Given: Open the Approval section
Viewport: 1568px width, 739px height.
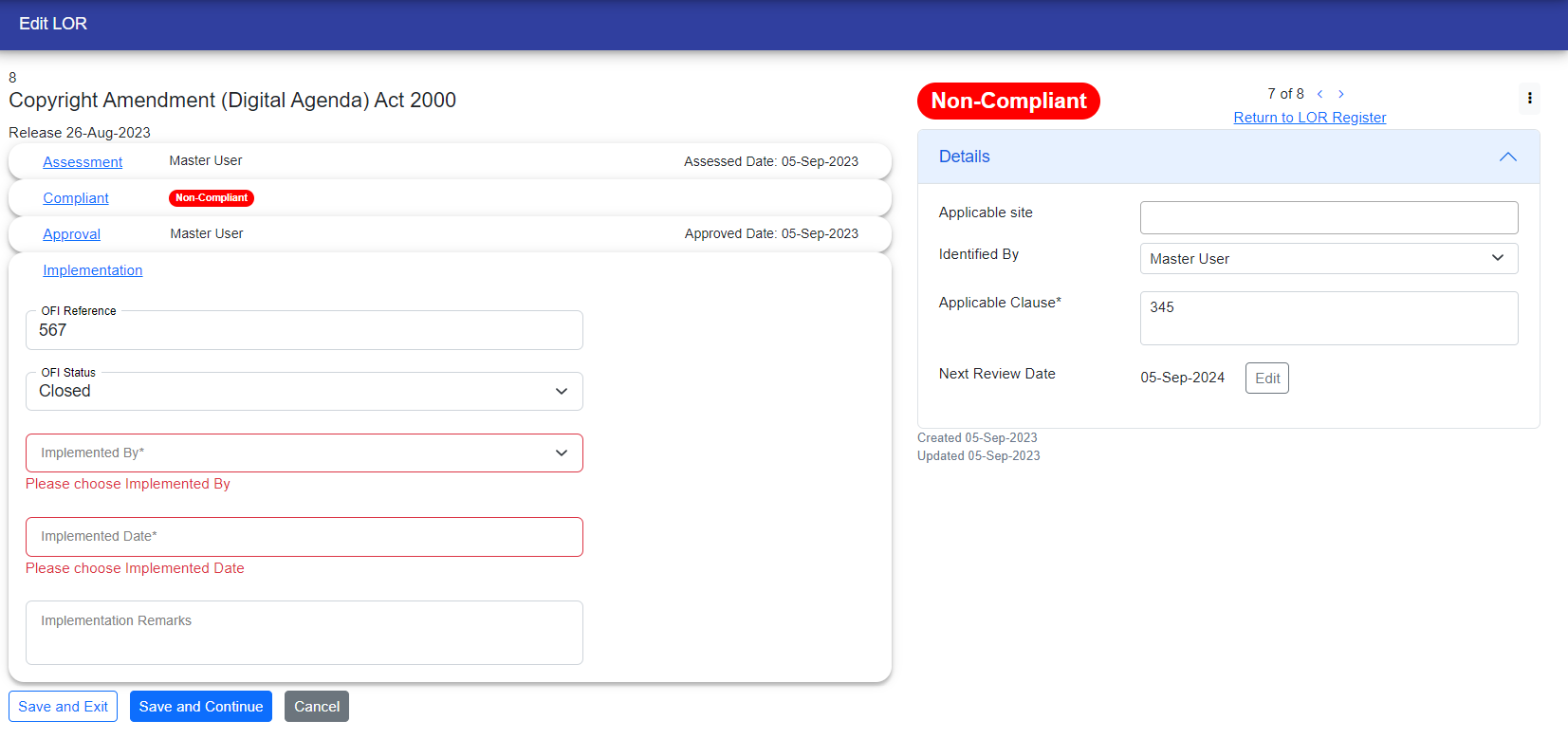Looking at the screenshot, I should 71,234.
